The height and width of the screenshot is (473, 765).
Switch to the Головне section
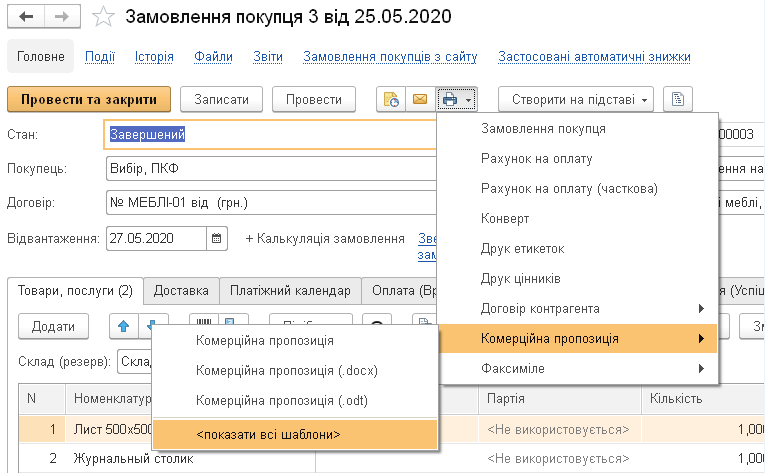(40, 57)
